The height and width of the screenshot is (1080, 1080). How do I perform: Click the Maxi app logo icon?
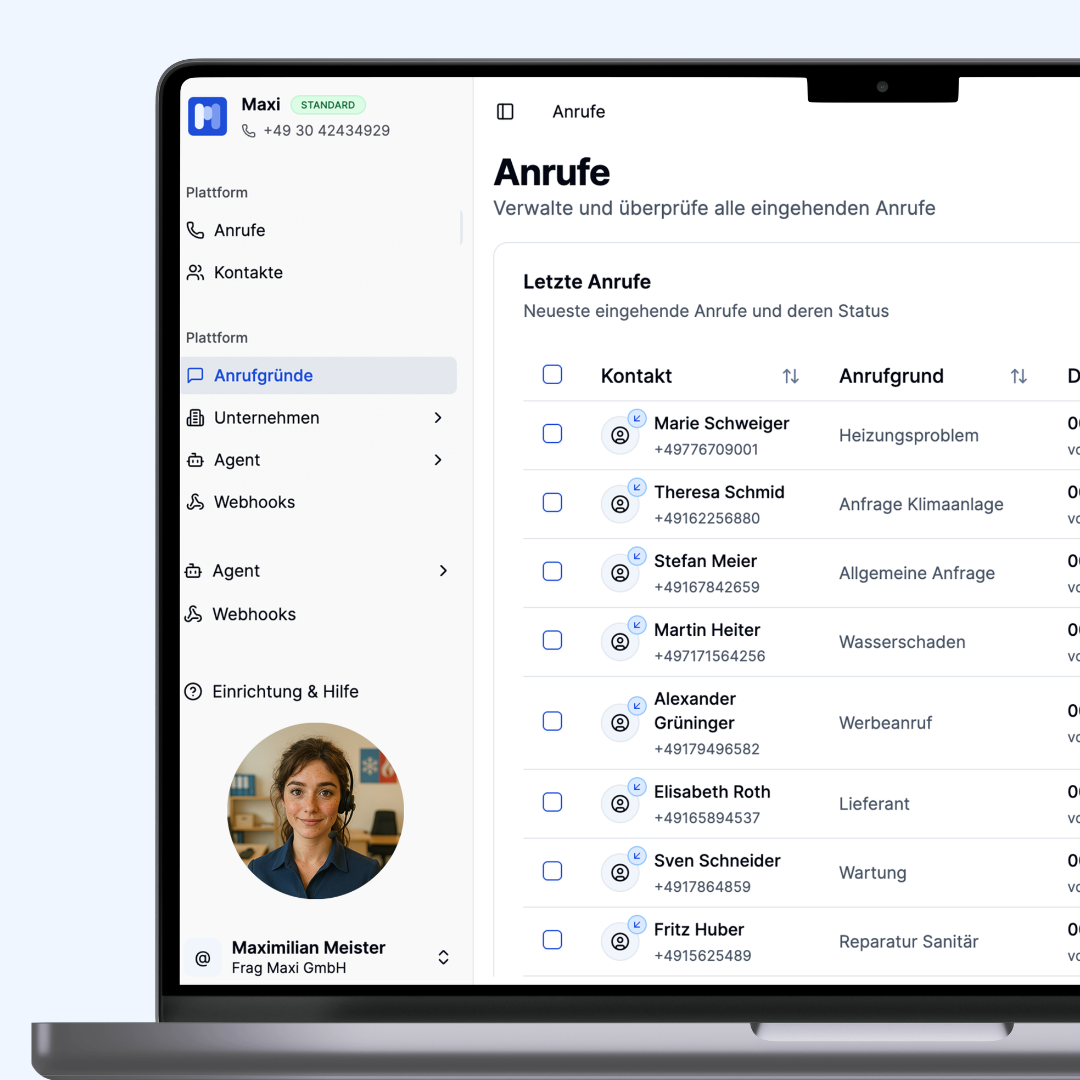point(208,116)
